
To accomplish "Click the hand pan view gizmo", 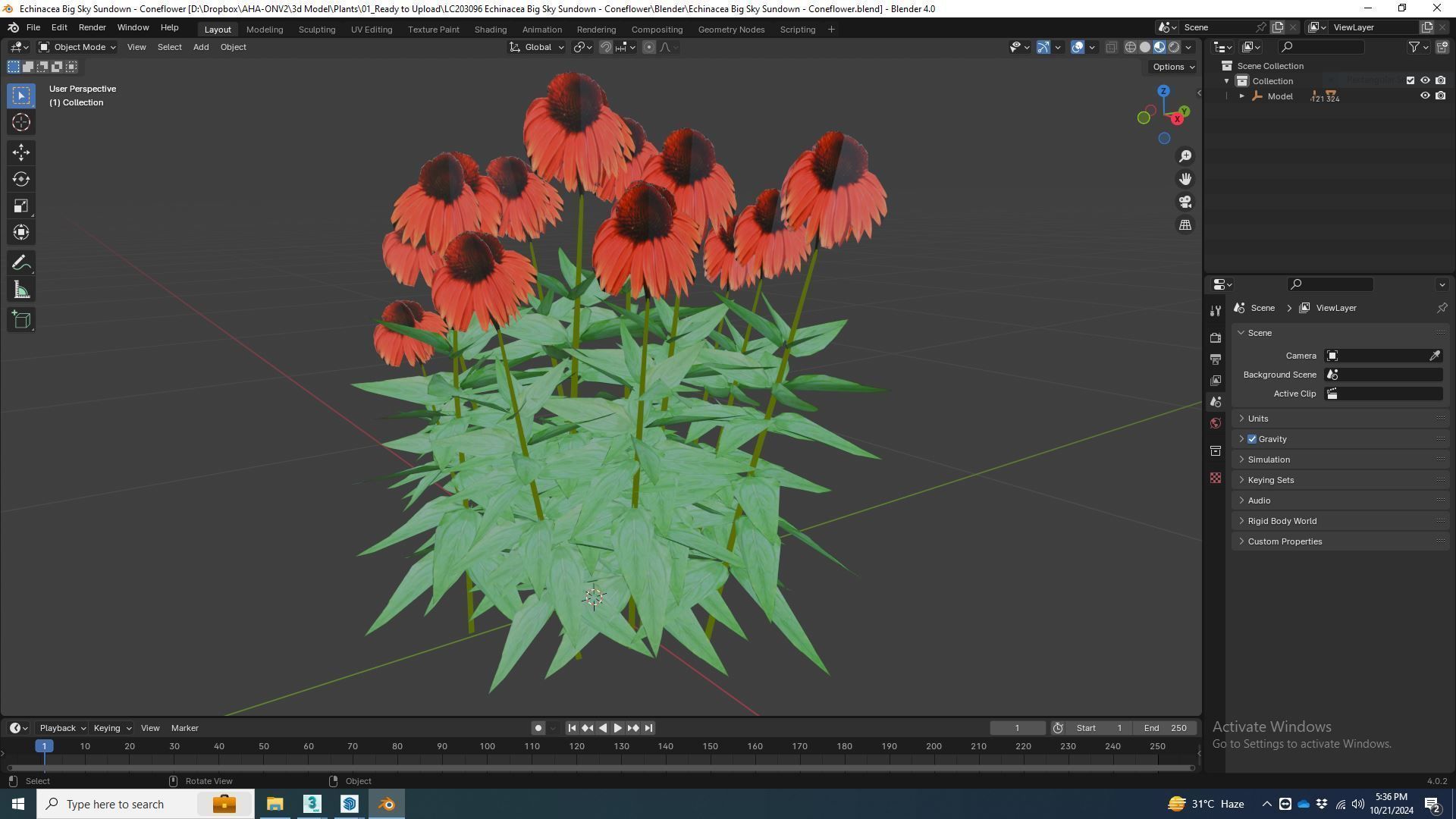I will coord(1185,179).
